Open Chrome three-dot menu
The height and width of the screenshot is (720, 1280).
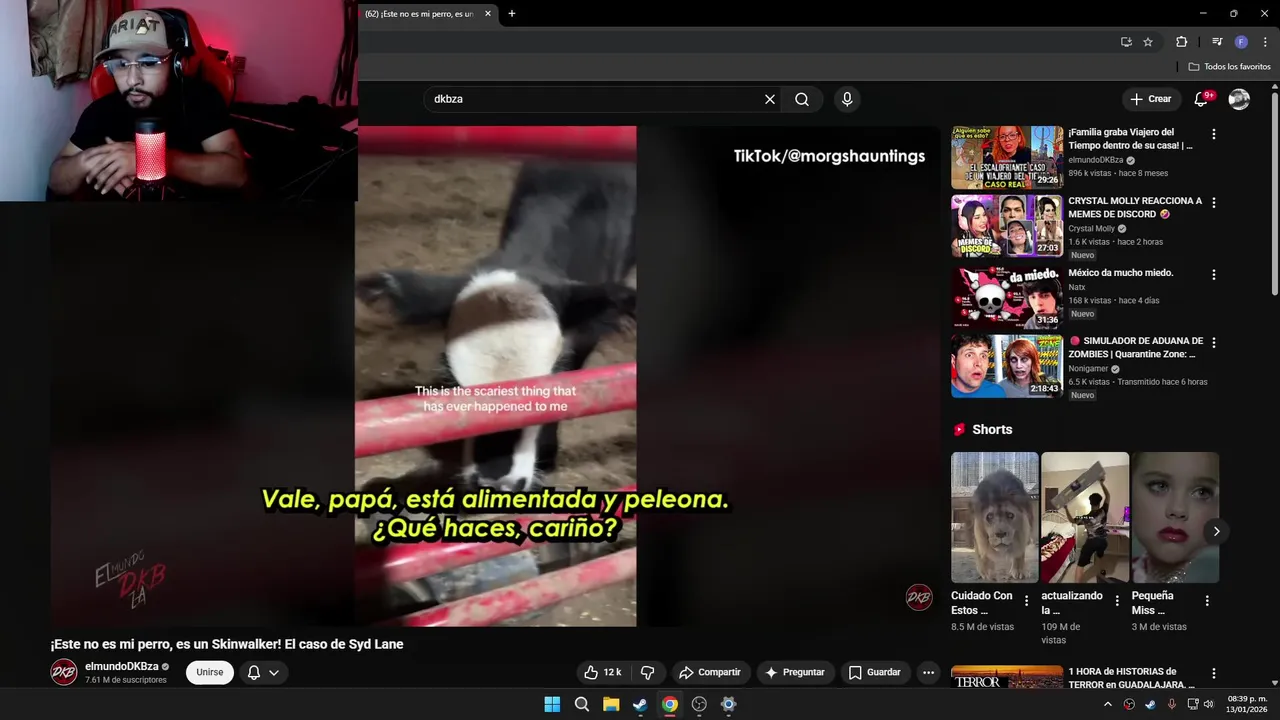1264,42
